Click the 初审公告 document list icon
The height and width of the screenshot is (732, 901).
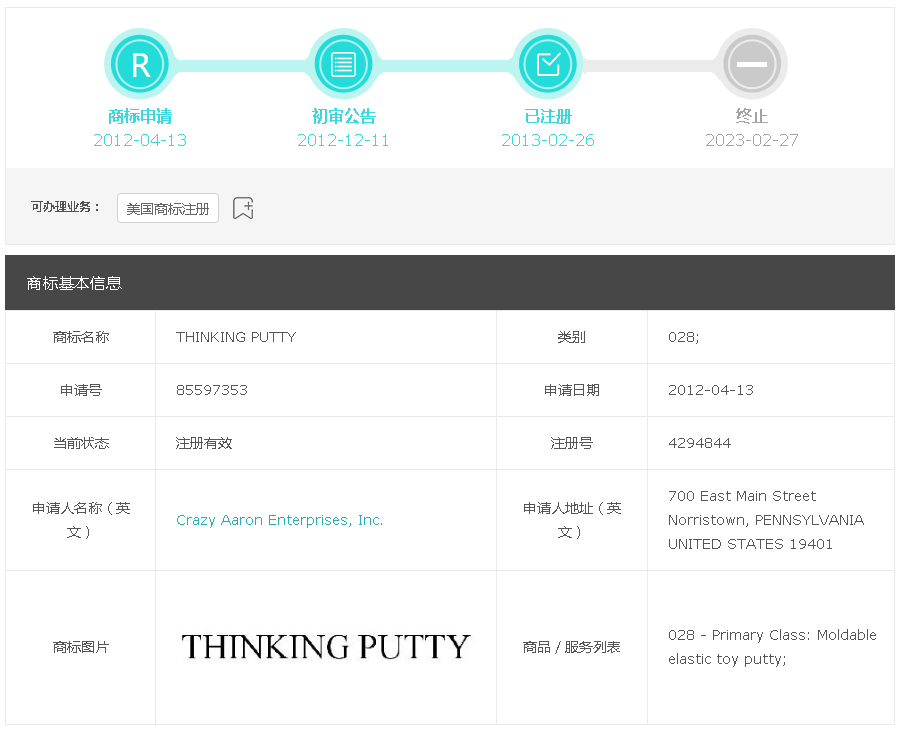(344, 64)
